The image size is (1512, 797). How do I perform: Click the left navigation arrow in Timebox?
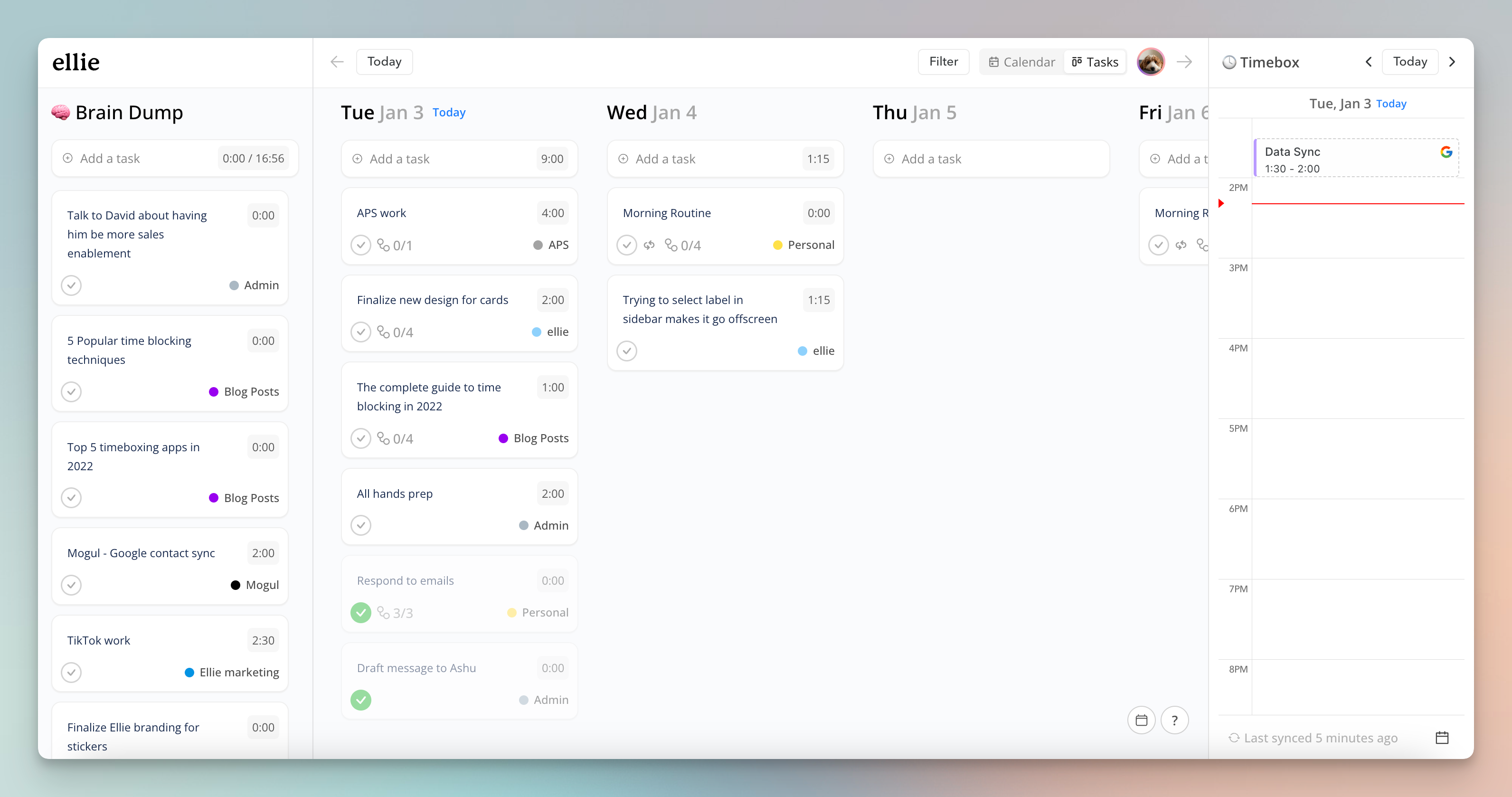[1370, 62]
